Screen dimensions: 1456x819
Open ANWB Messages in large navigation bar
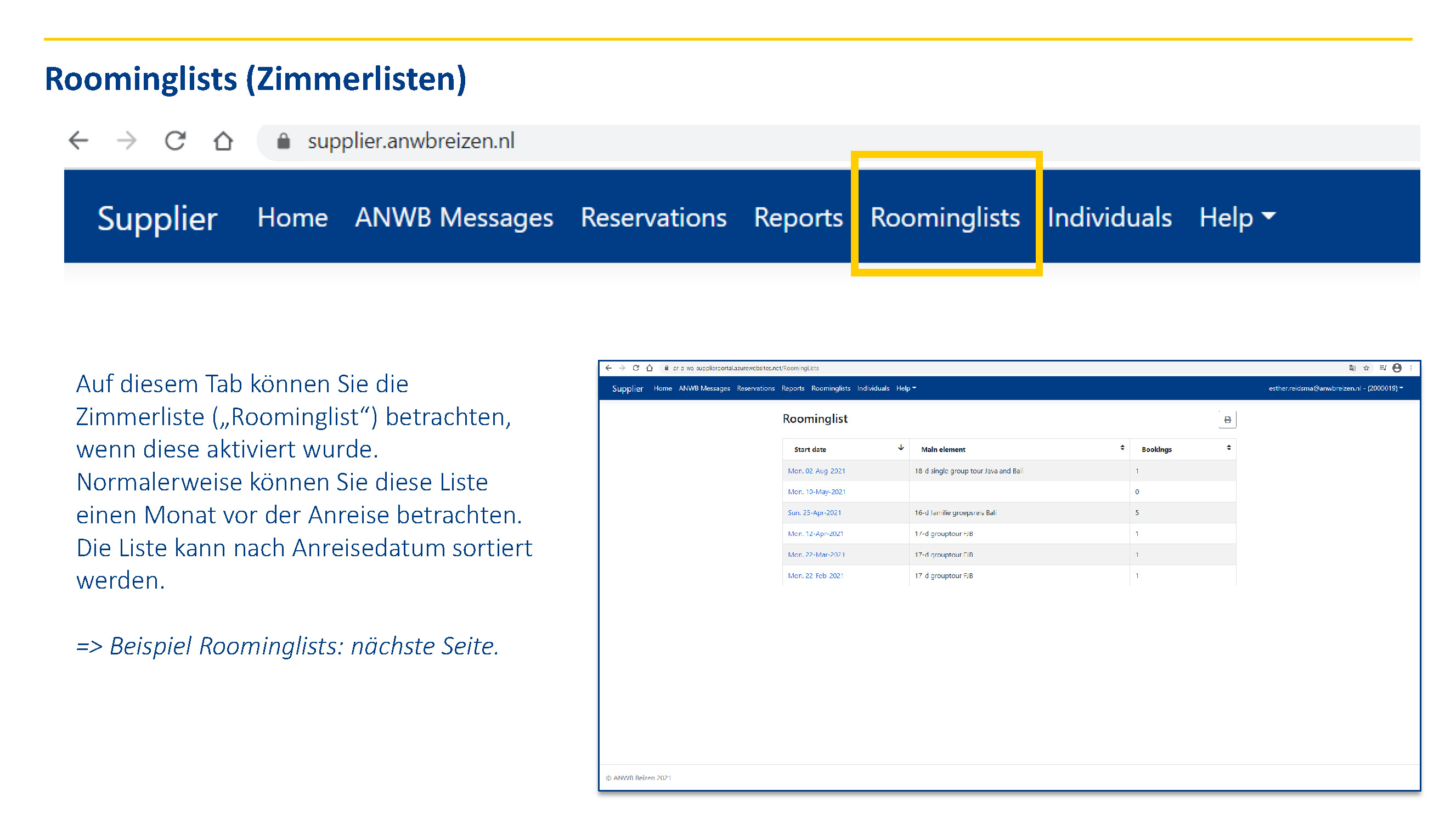pyautogui.click(x=454, y=218)
